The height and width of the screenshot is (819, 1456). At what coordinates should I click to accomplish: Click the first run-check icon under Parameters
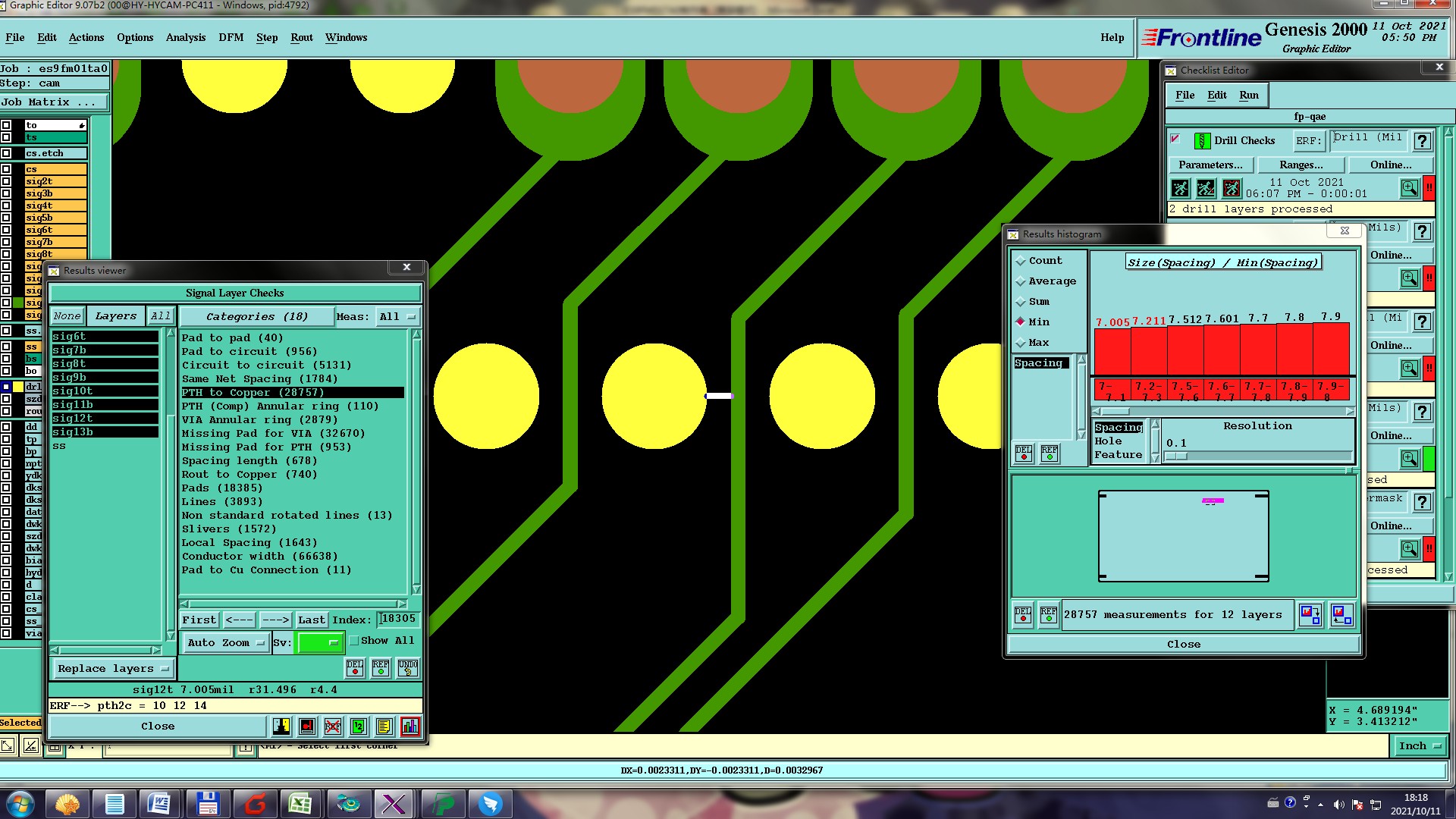1180,188
